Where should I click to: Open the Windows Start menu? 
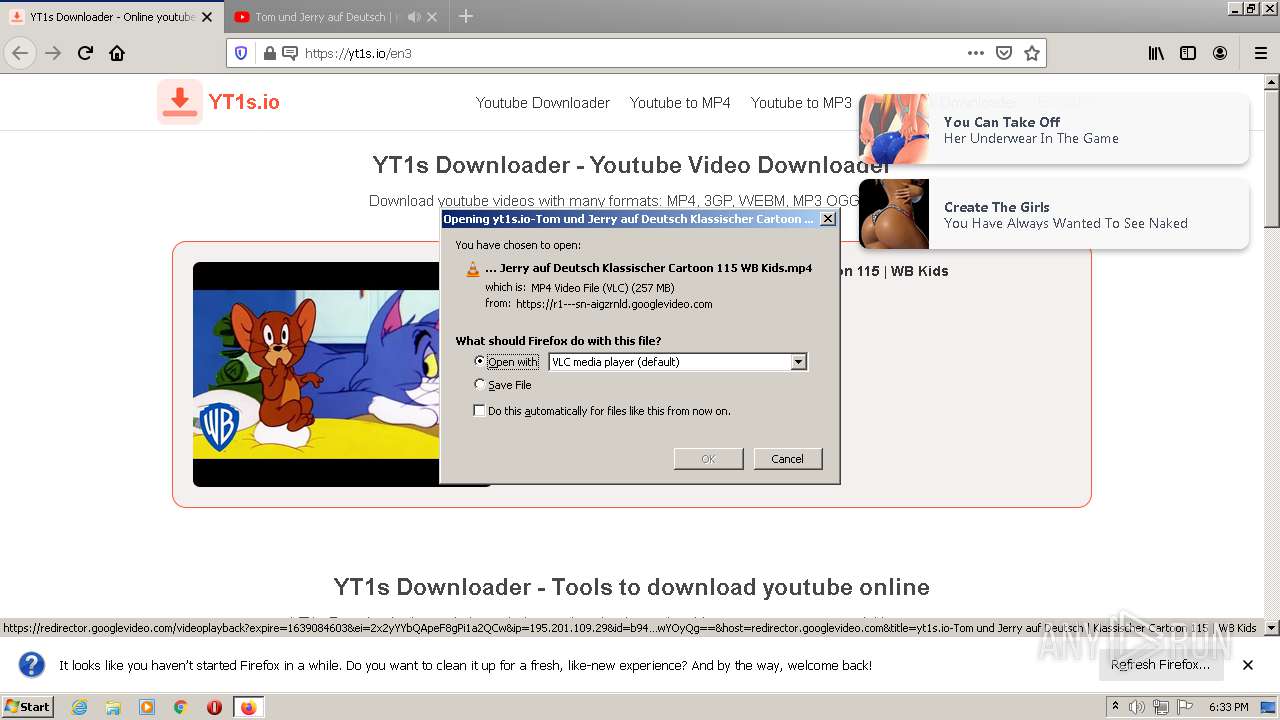pos(28,707)
